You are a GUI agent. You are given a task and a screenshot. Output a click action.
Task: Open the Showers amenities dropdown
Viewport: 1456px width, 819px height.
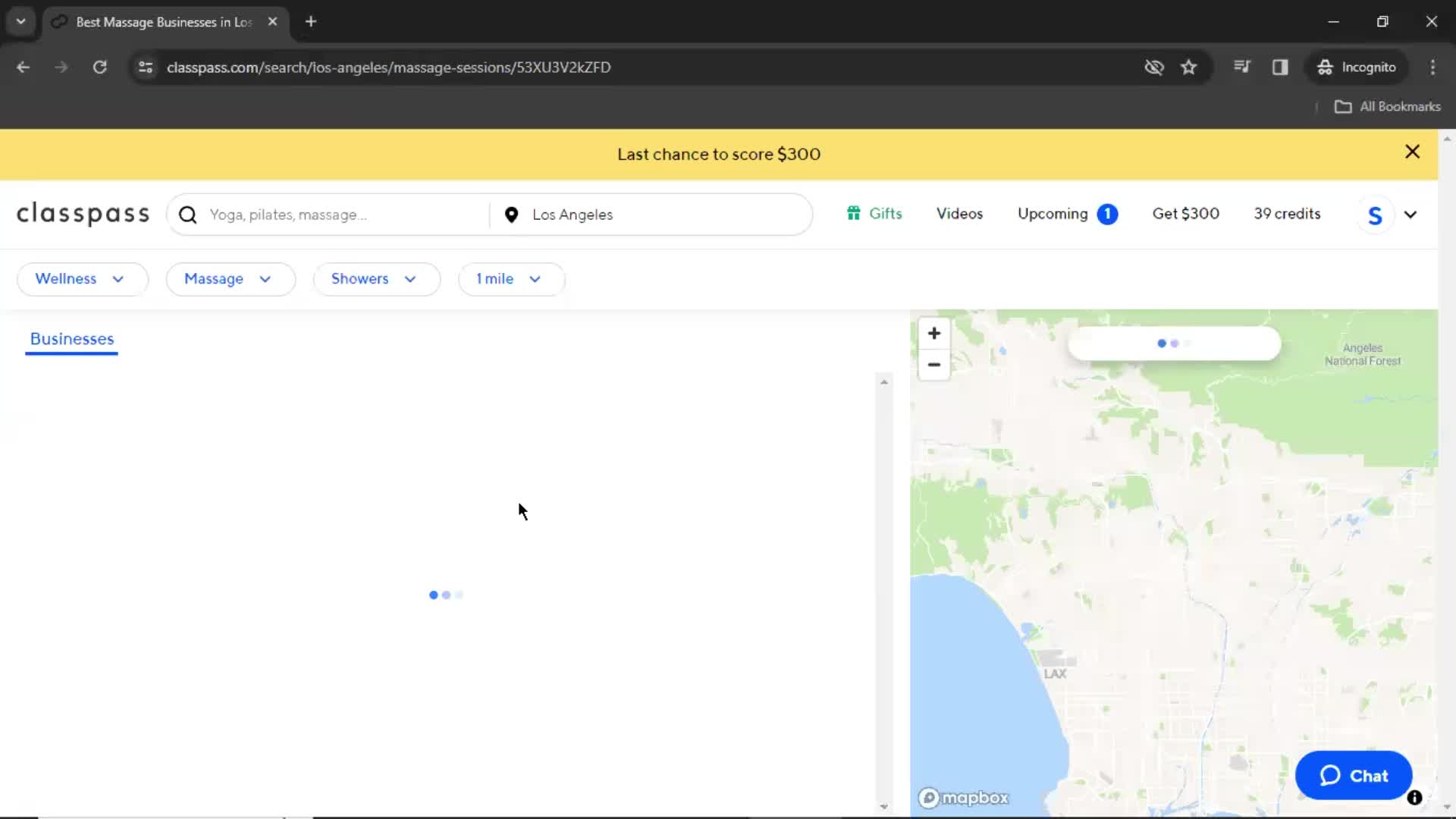click(376, 279)
